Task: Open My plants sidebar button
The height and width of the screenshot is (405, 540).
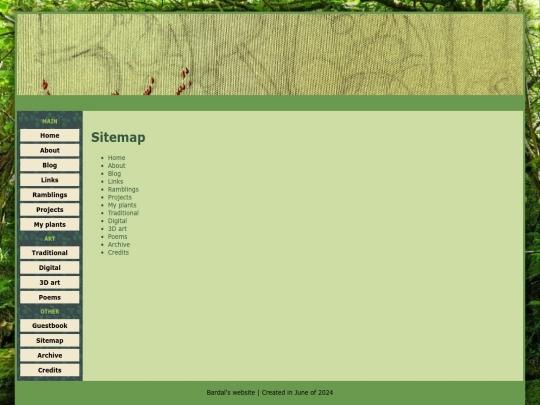Action: pos(50,225)
